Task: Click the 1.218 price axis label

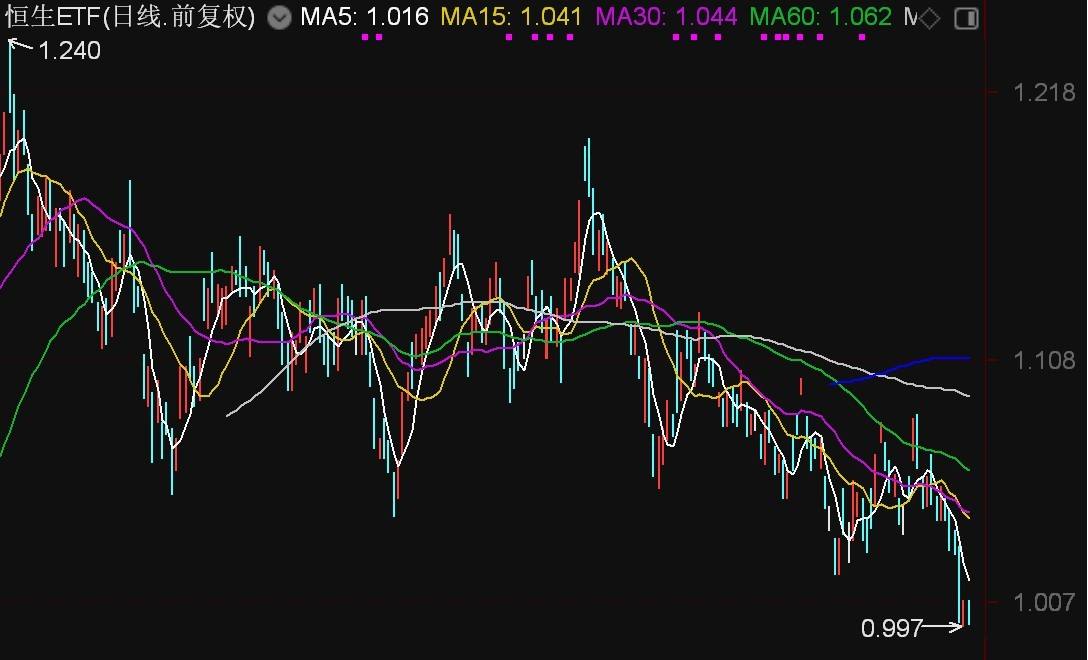Action: coord(1044,92)
